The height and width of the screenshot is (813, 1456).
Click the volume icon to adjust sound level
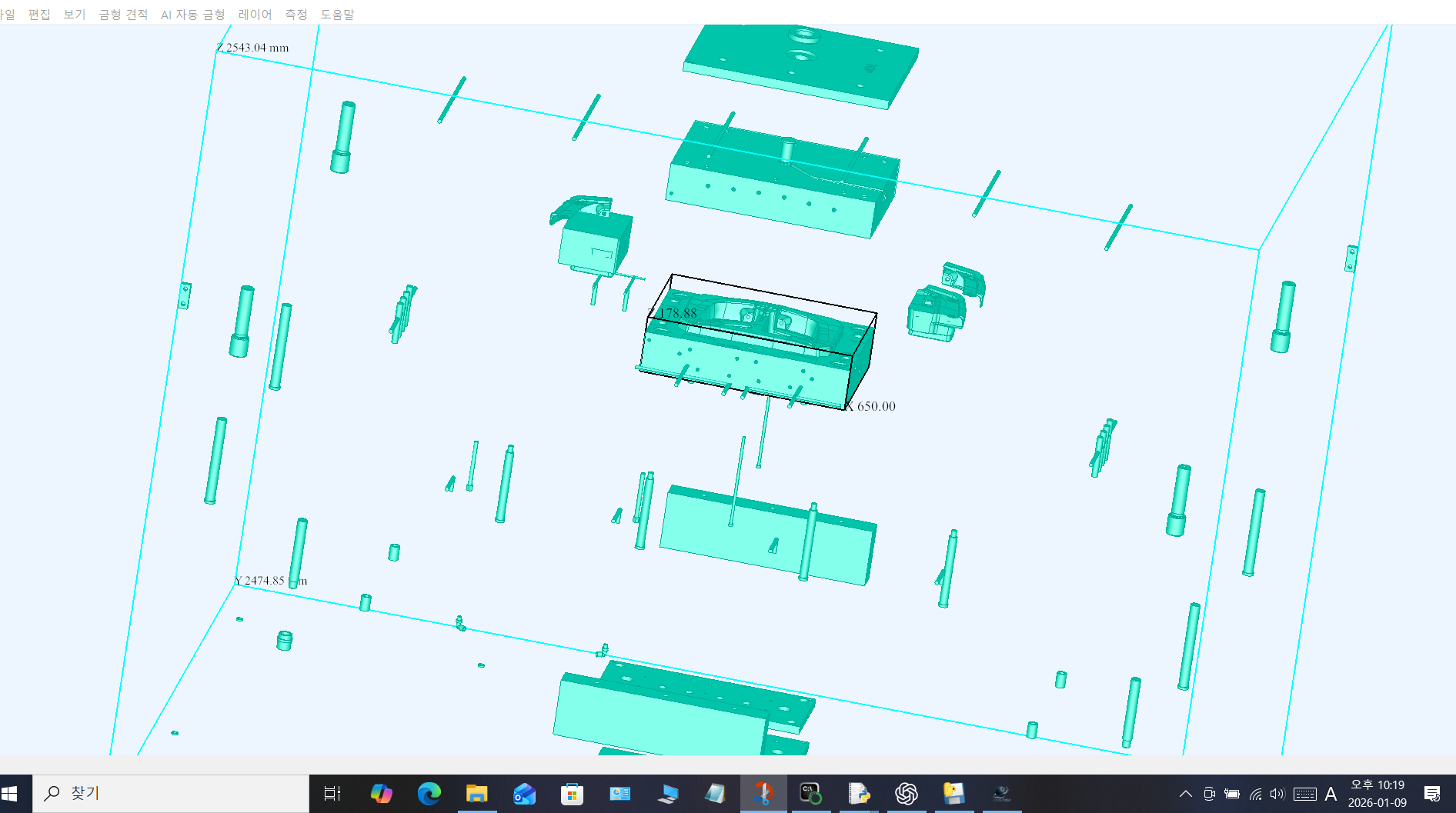pos(1278,793)
